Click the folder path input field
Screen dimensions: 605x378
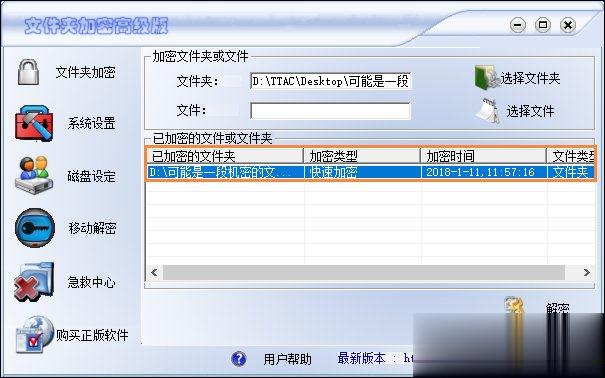pyautogui.click(x=330, y=81)
